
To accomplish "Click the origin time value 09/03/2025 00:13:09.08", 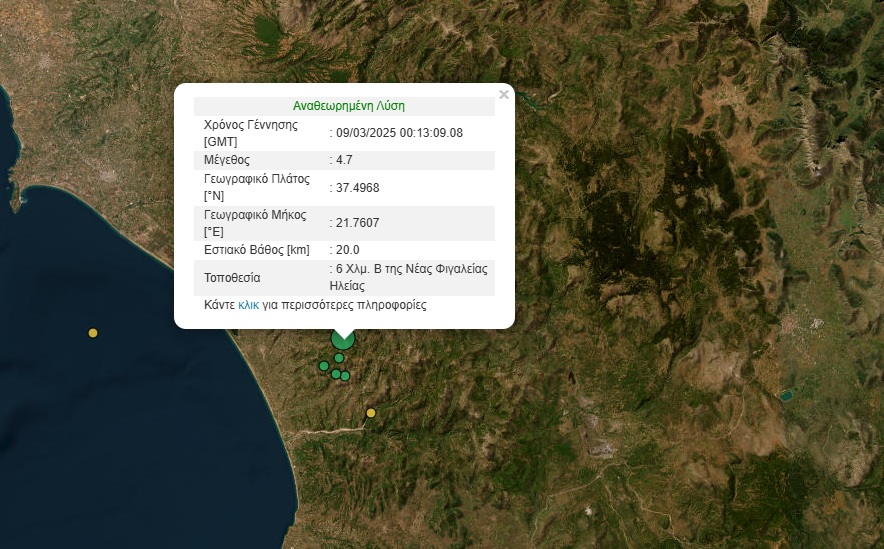I will tap(399, 133).
